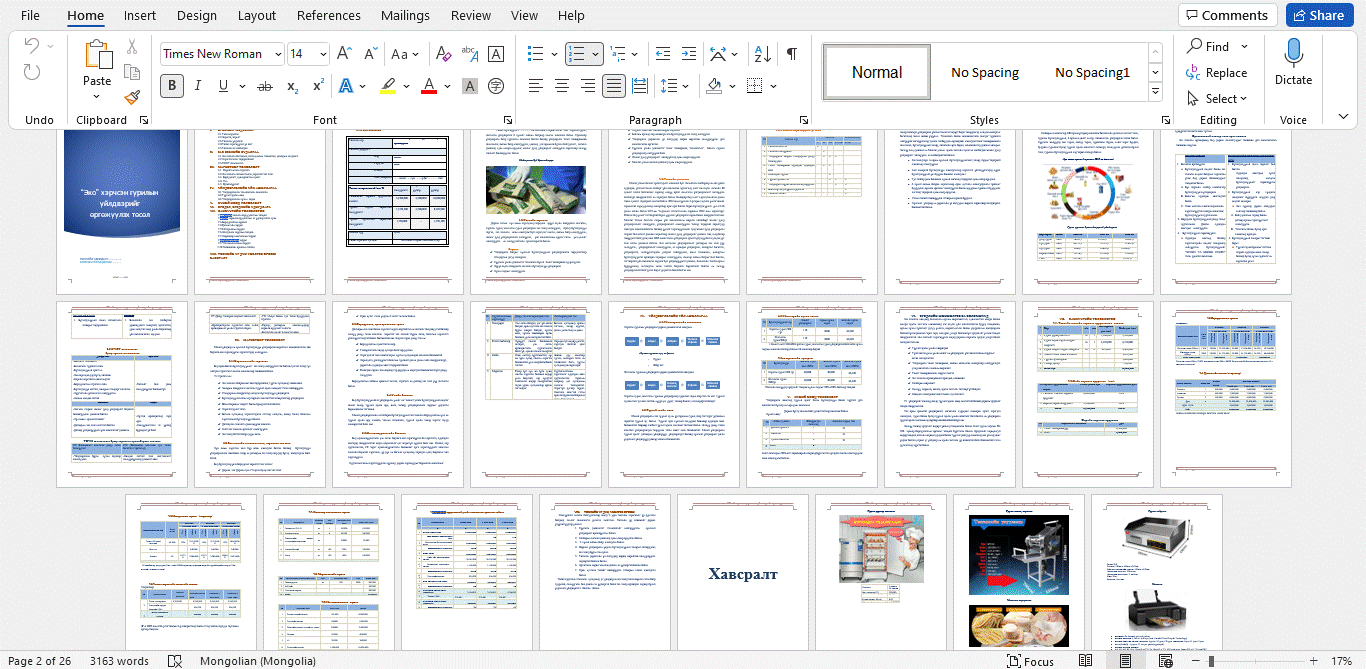
Task: Center align the text
Action: [562, 86]
